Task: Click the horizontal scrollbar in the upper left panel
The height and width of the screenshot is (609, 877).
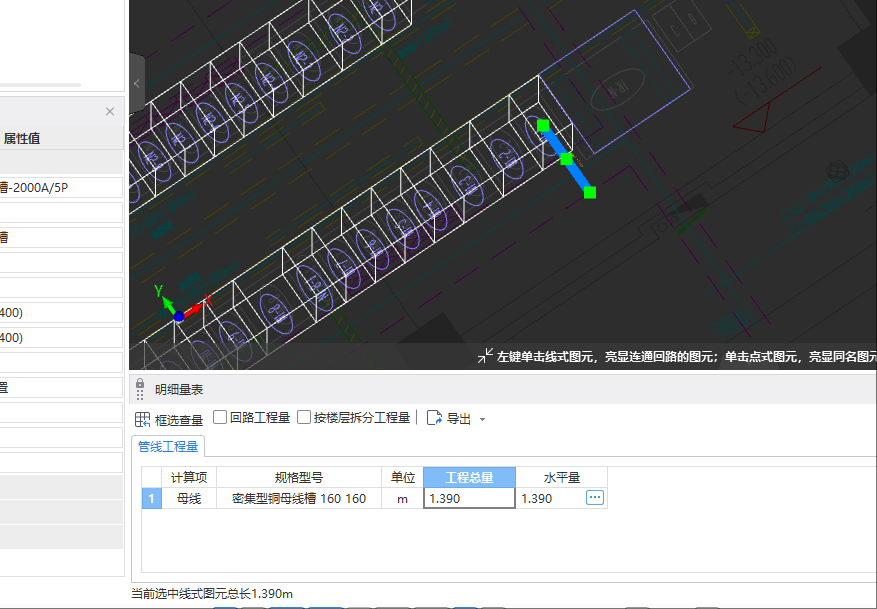Action: [40, 85]
